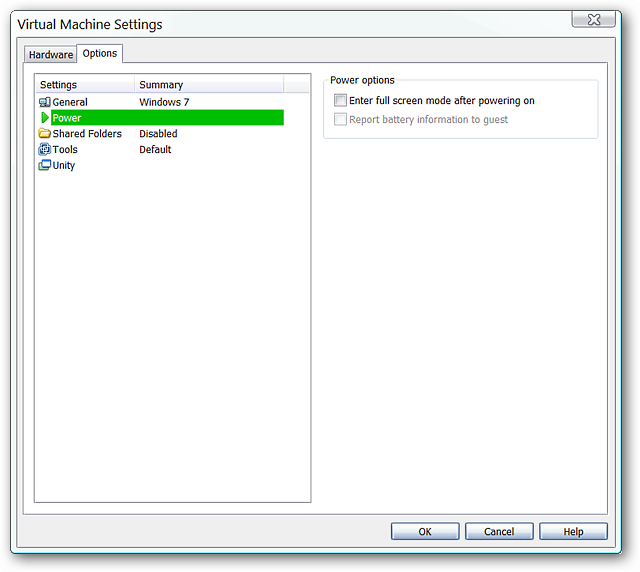Toggle Report battery information to guest

point(340,119)
